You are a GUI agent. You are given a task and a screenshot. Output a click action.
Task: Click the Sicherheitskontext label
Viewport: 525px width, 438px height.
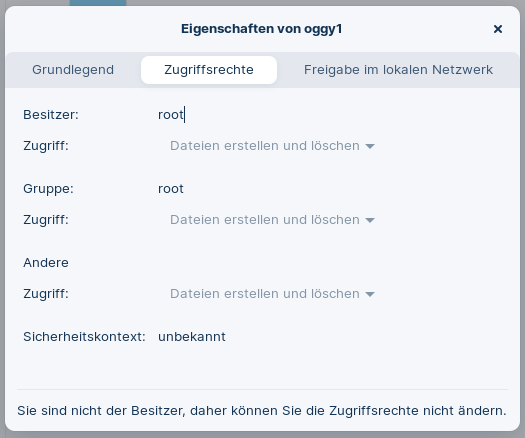(84, 337)
